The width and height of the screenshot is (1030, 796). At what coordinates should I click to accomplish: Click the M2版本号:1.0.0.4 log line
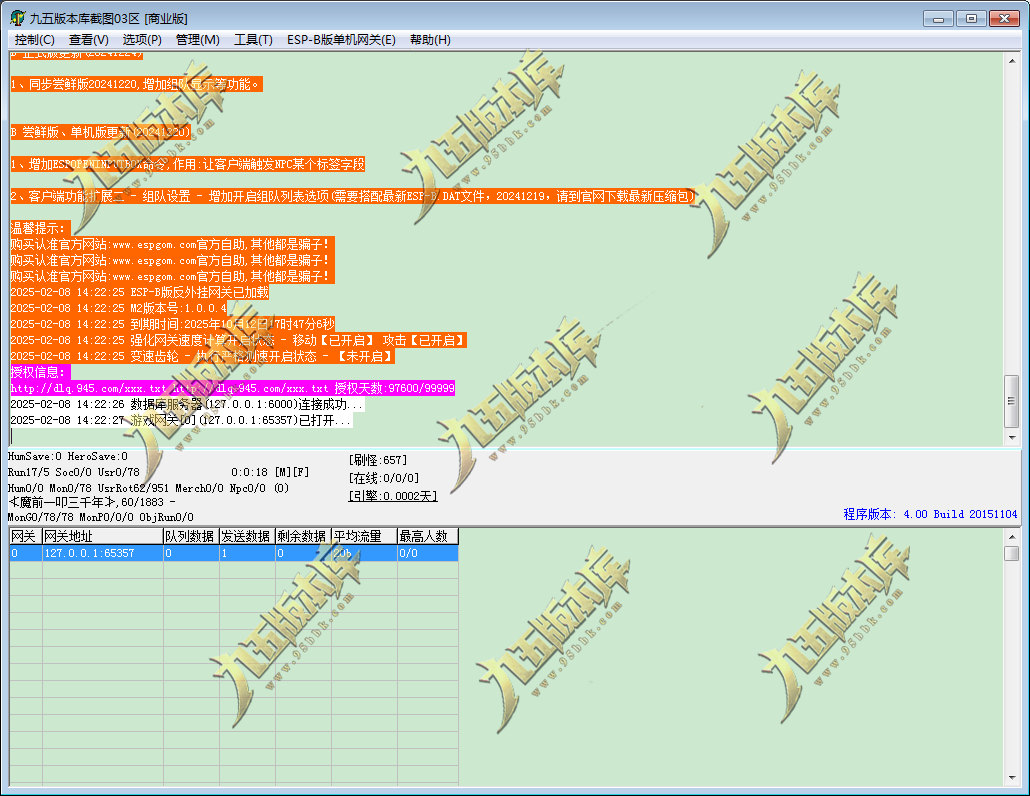pos(118,308)
